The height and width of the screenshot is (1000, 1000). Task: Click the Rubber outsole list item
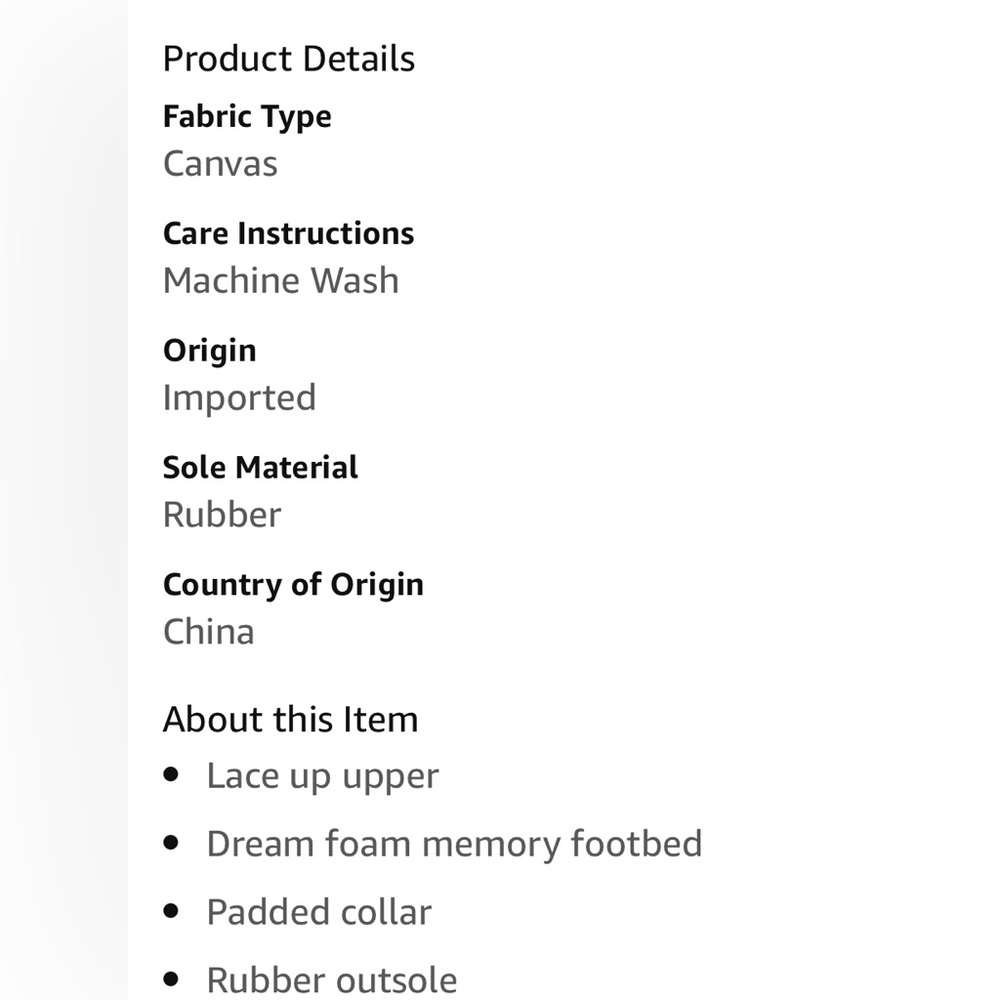click(x=331, y=980)
